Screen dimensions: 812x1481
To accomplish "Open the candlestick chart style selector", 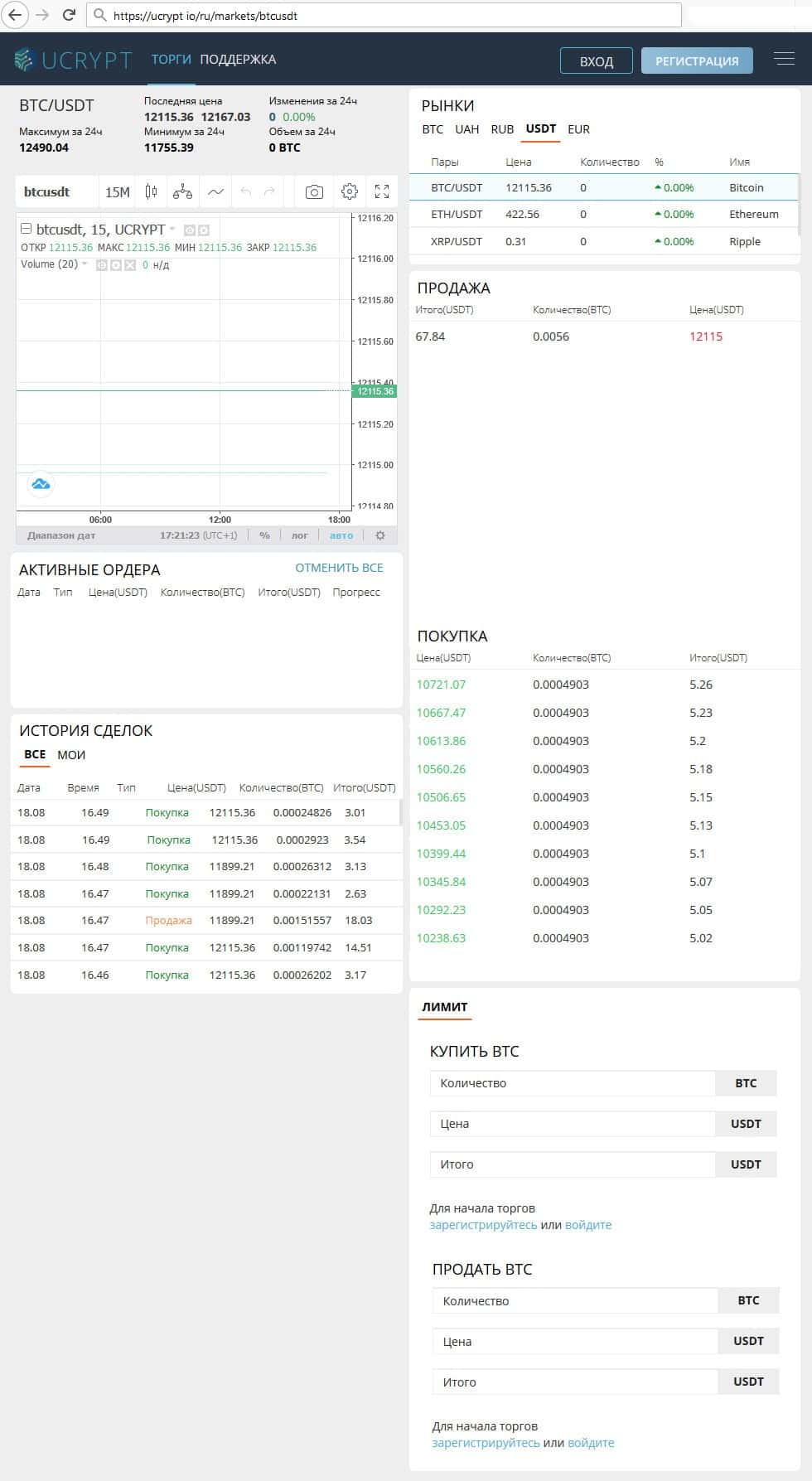I will click(151, 192).
